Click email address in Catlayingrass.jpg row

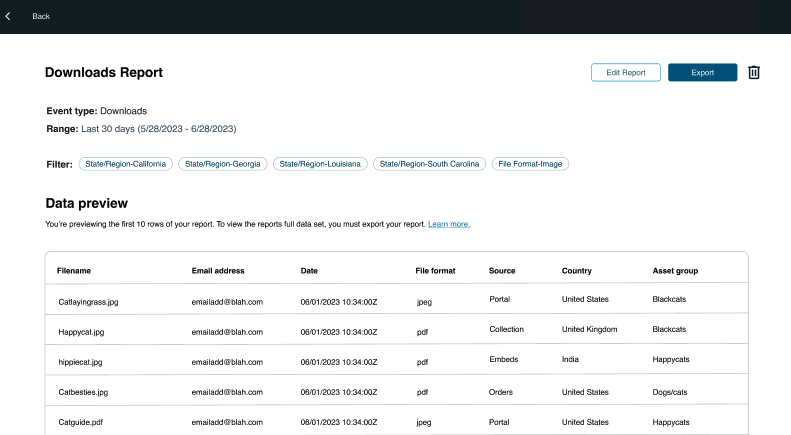click(x=227, y=302)
